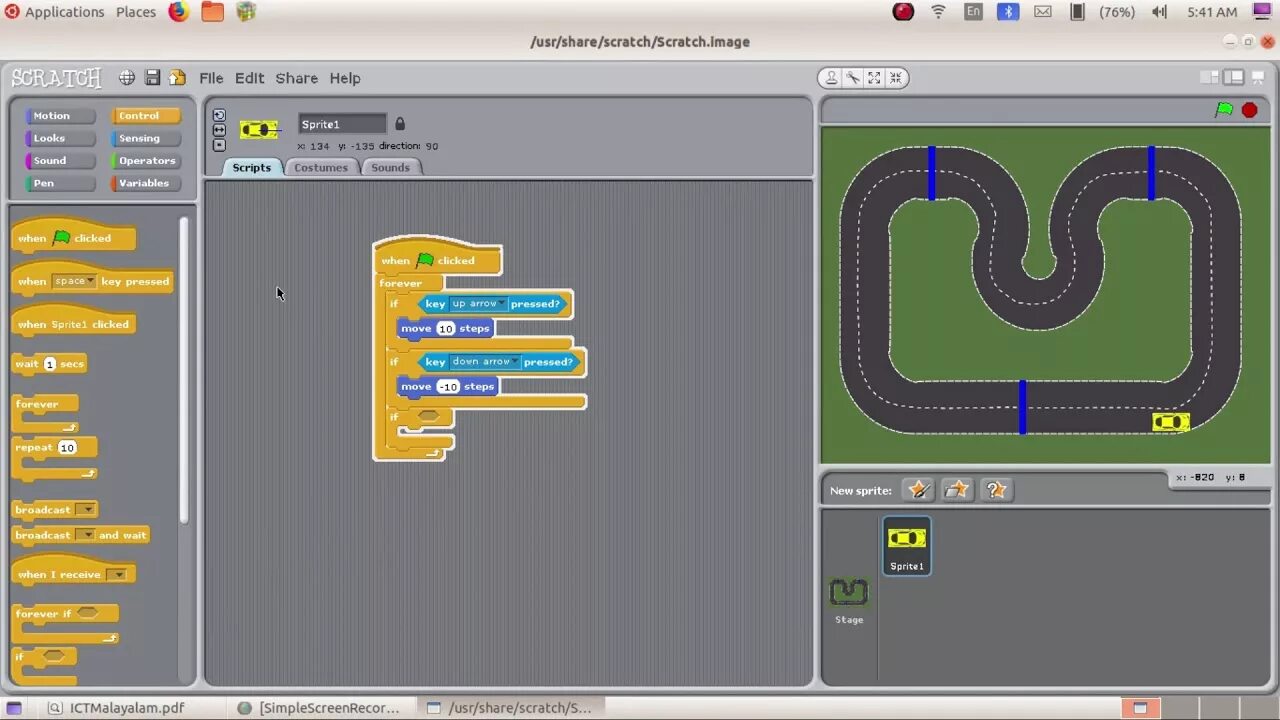Click the repeat 10 value field
Screen dimensions: 1280x720
pos(67,448)
